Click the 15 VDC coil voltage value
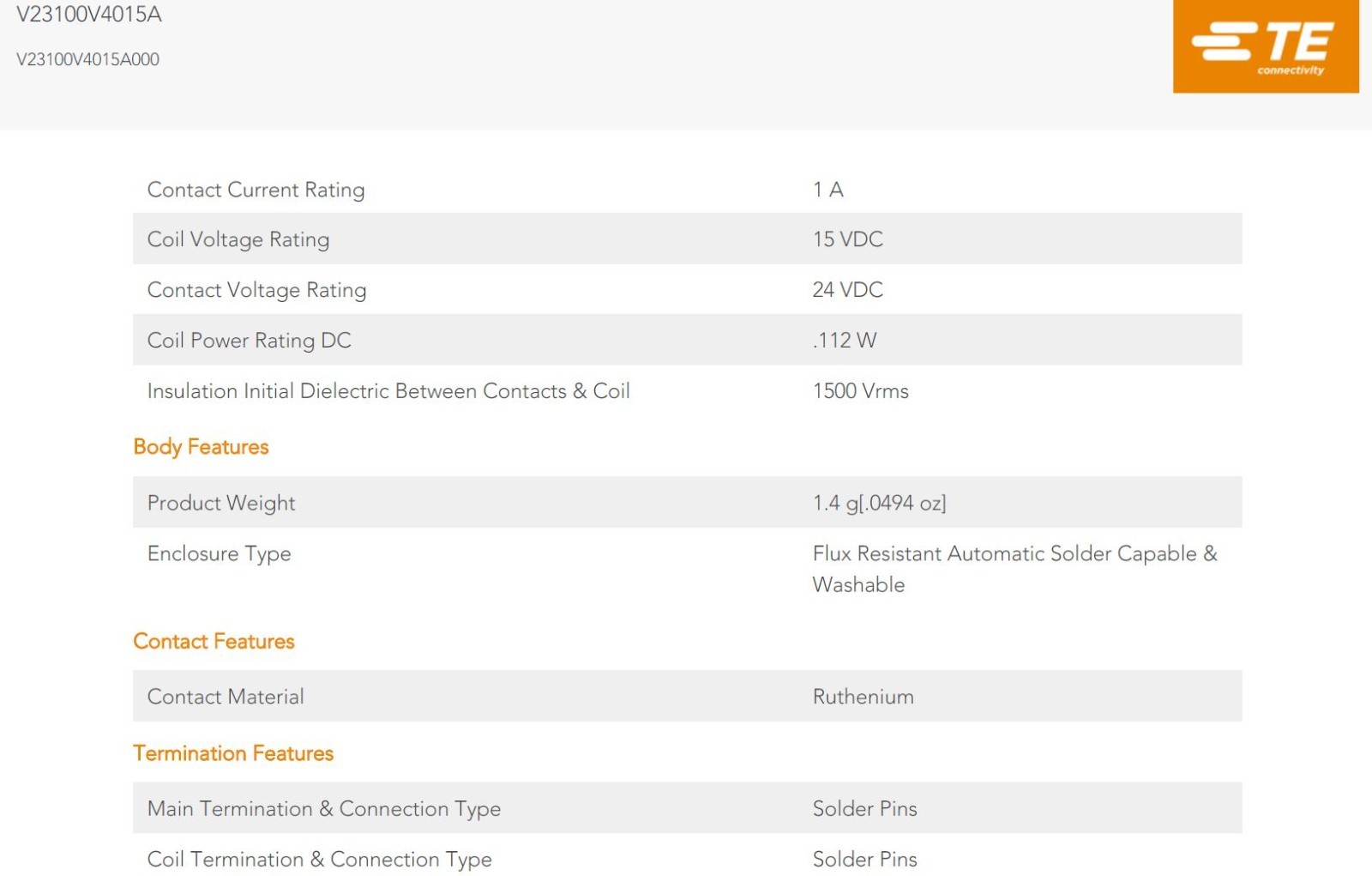The height and width of the screenshot is (876, 1372). tap(848, 239)
